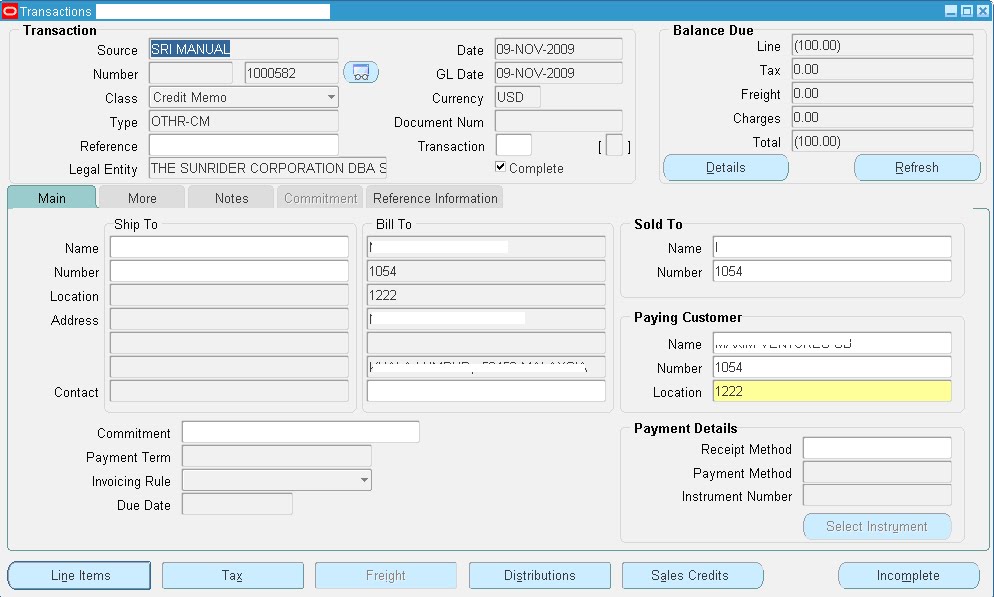Click inside the Reference input field
The width and height of the screenshot is (994, 597).
tap(243, 144)
